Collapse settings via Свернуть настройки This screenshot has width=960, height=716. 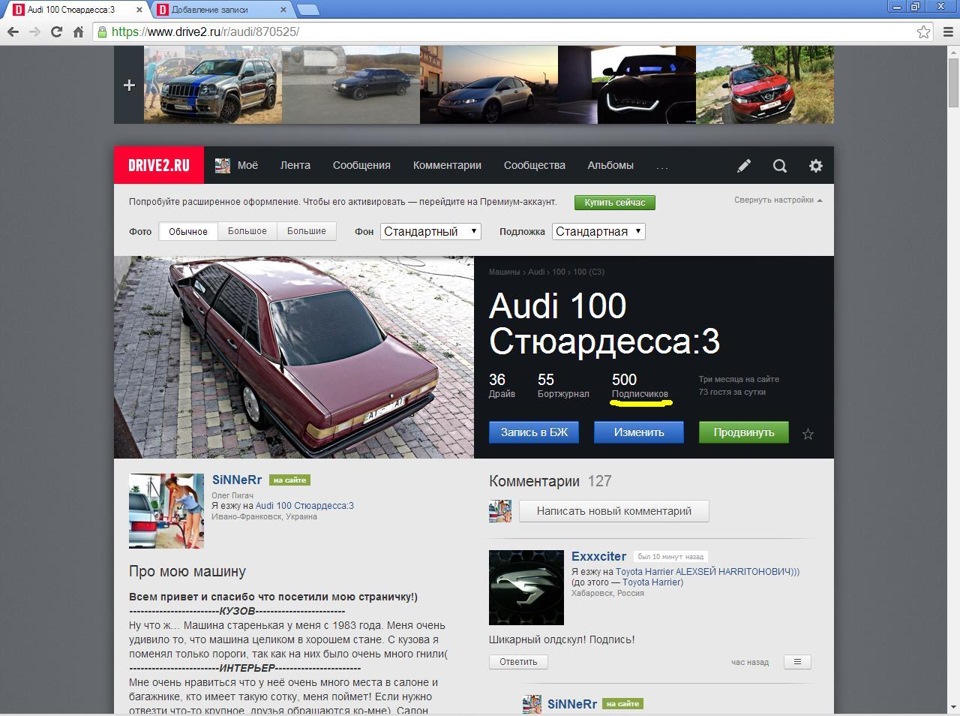[x=778, y=200]
